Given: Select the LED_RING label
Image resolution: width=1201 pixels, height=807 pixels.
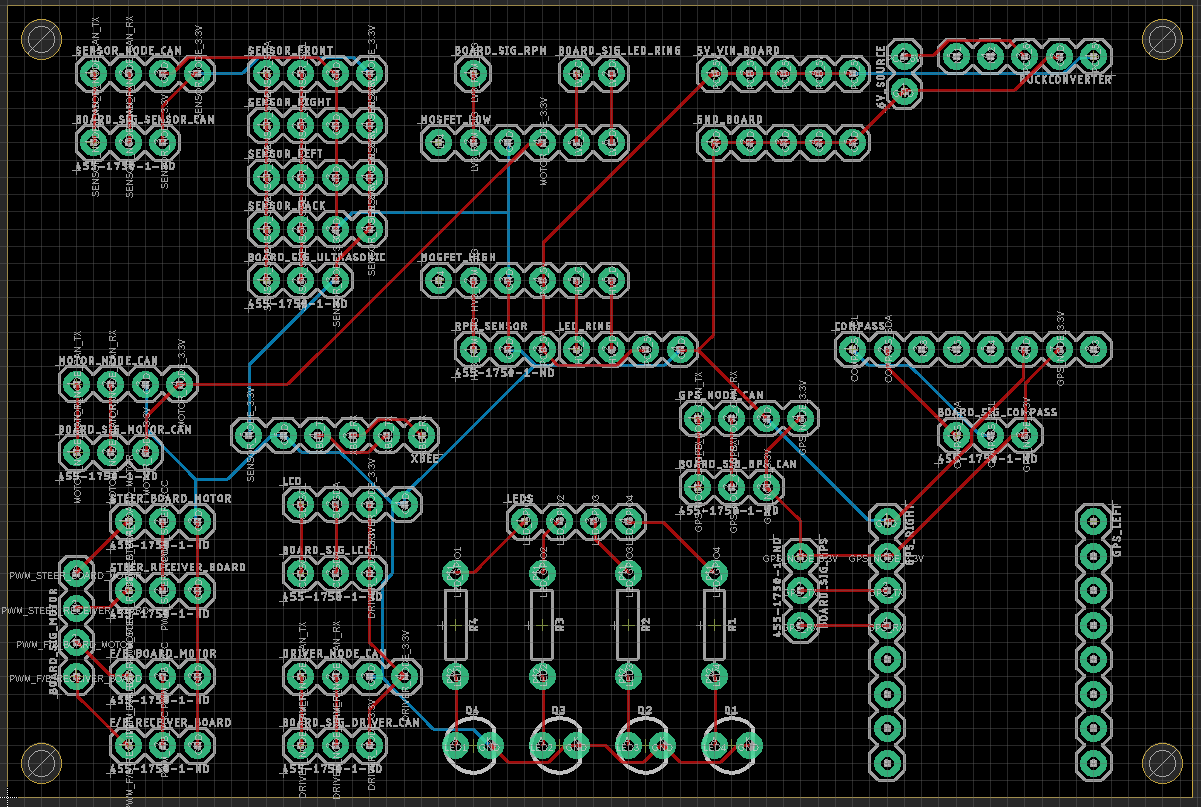Looking at the screenshot, I should (x=584, y=327).
